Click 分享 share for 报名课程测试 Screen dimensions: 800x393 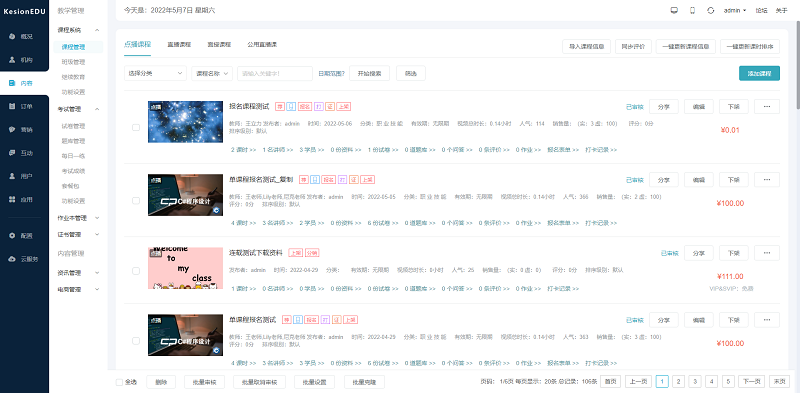[663, 107]
